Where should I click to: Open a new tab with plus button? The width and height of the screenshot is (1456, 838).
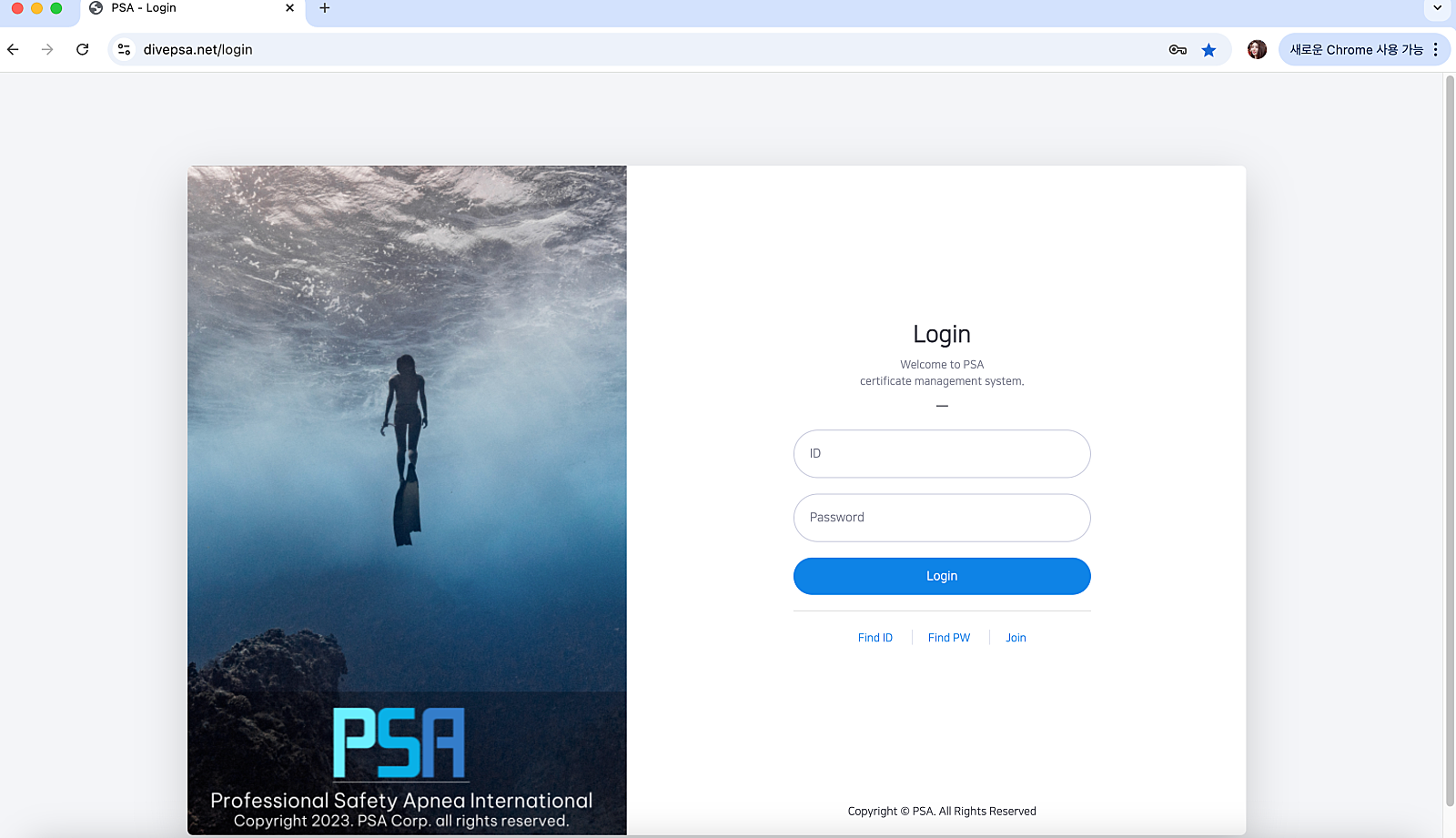(x=325, y=8)
